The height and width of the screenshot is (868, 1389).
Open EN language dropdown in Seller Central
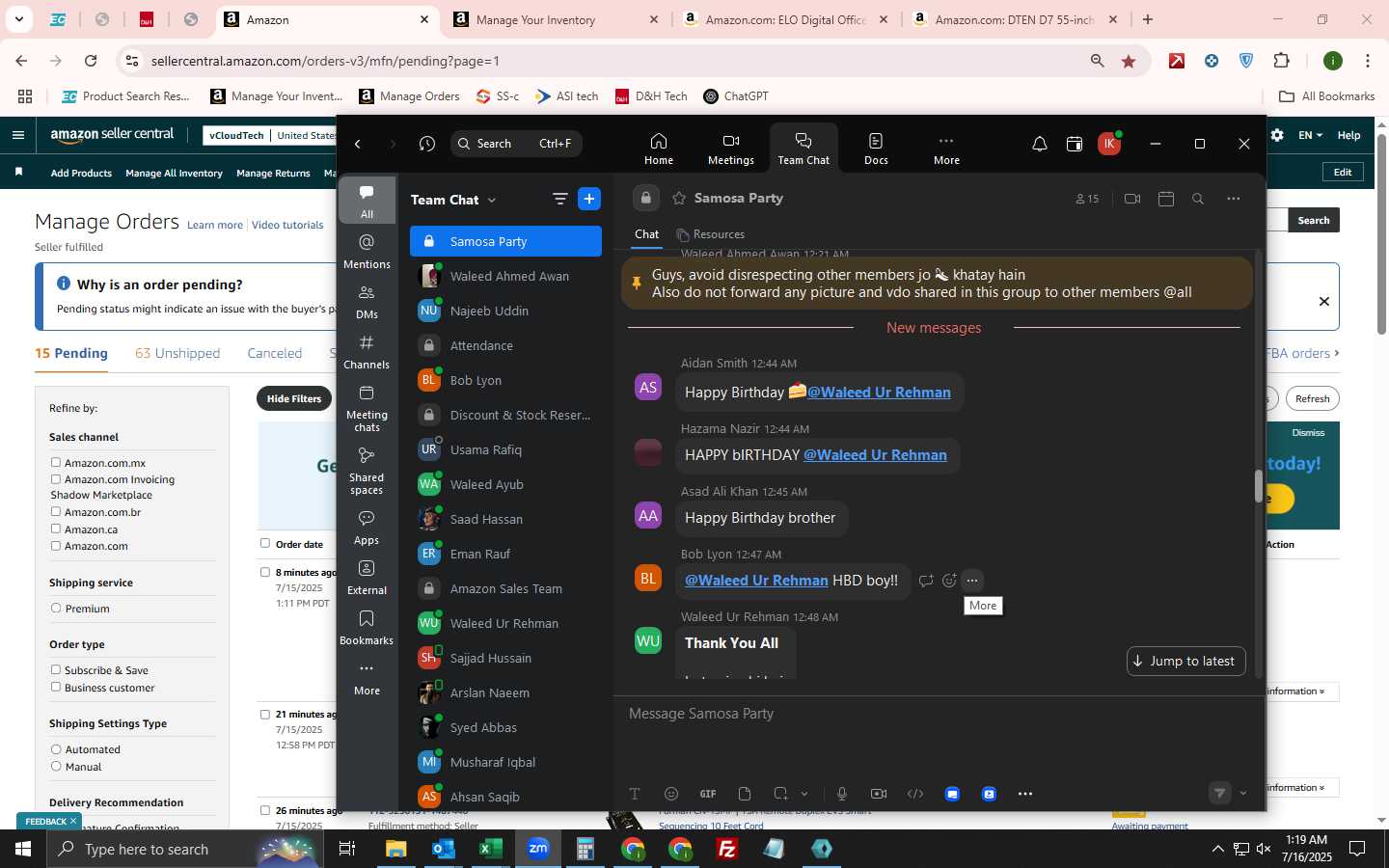coord(1310,135)
